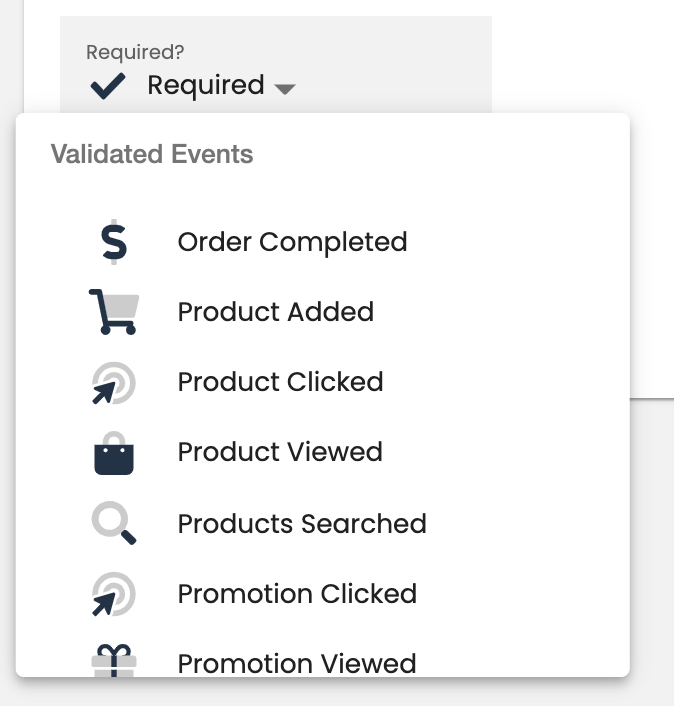Click the cursor target icon beside Product Clicked
674x706 pixels.
[x=113, y=382]
